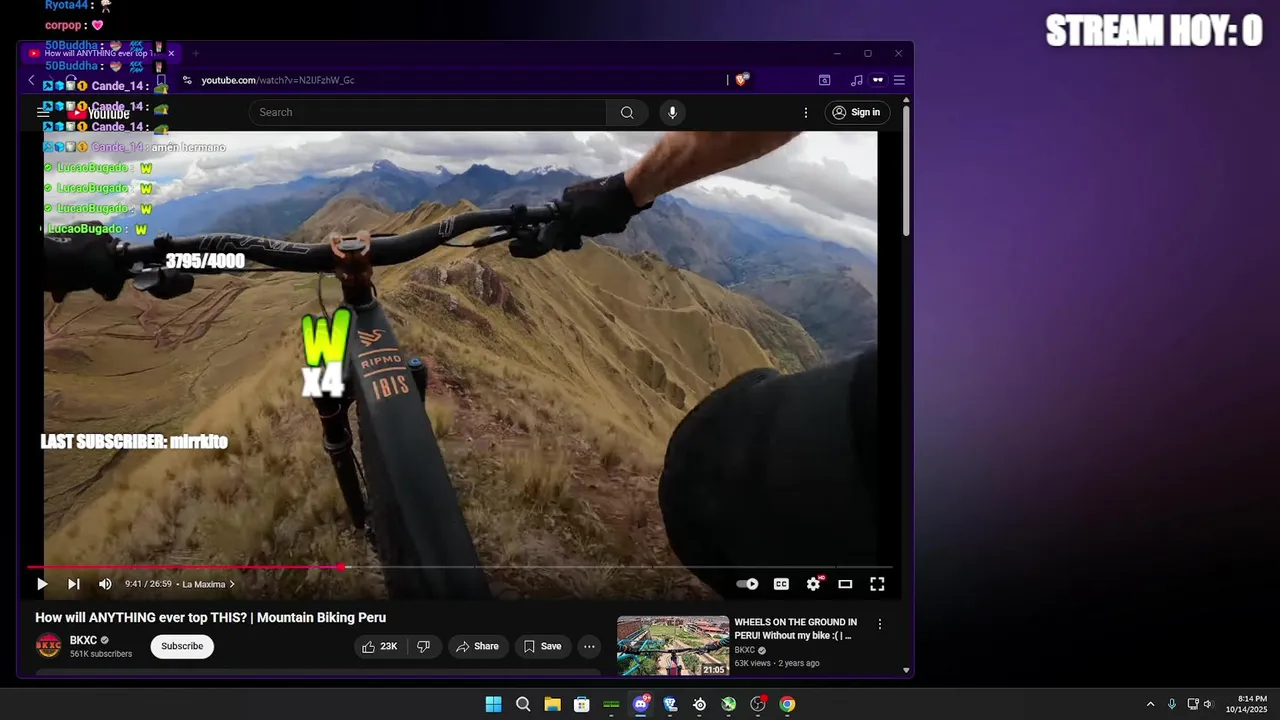Open Wheels on the Ground video thumbnail
The height and width of the screenshot is (720, 1280).
click(673, 646)
